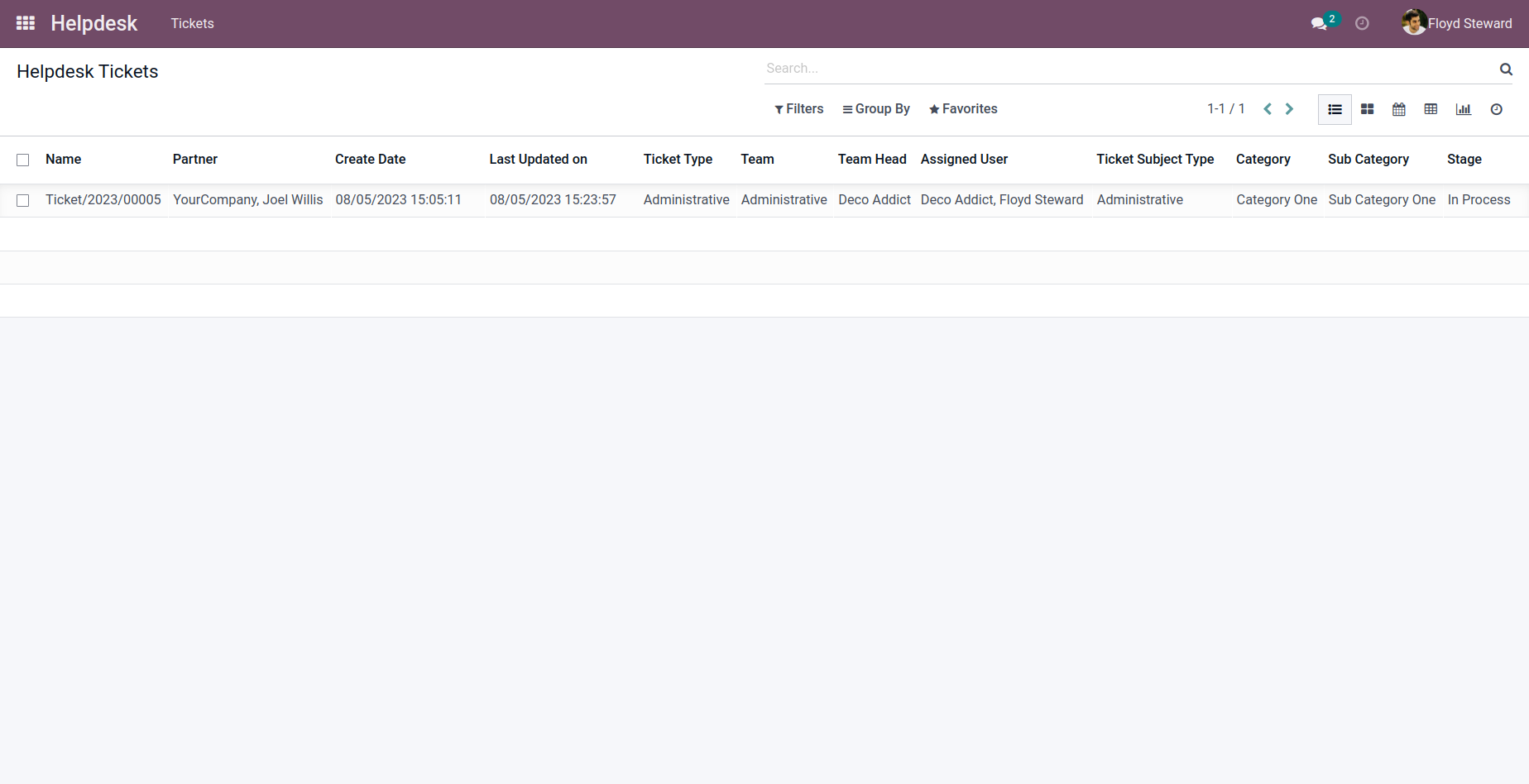Screen dimensions: 1529x784
Task: Switch to activity view
Action: pyautogui.click(x=1497, y=109)
